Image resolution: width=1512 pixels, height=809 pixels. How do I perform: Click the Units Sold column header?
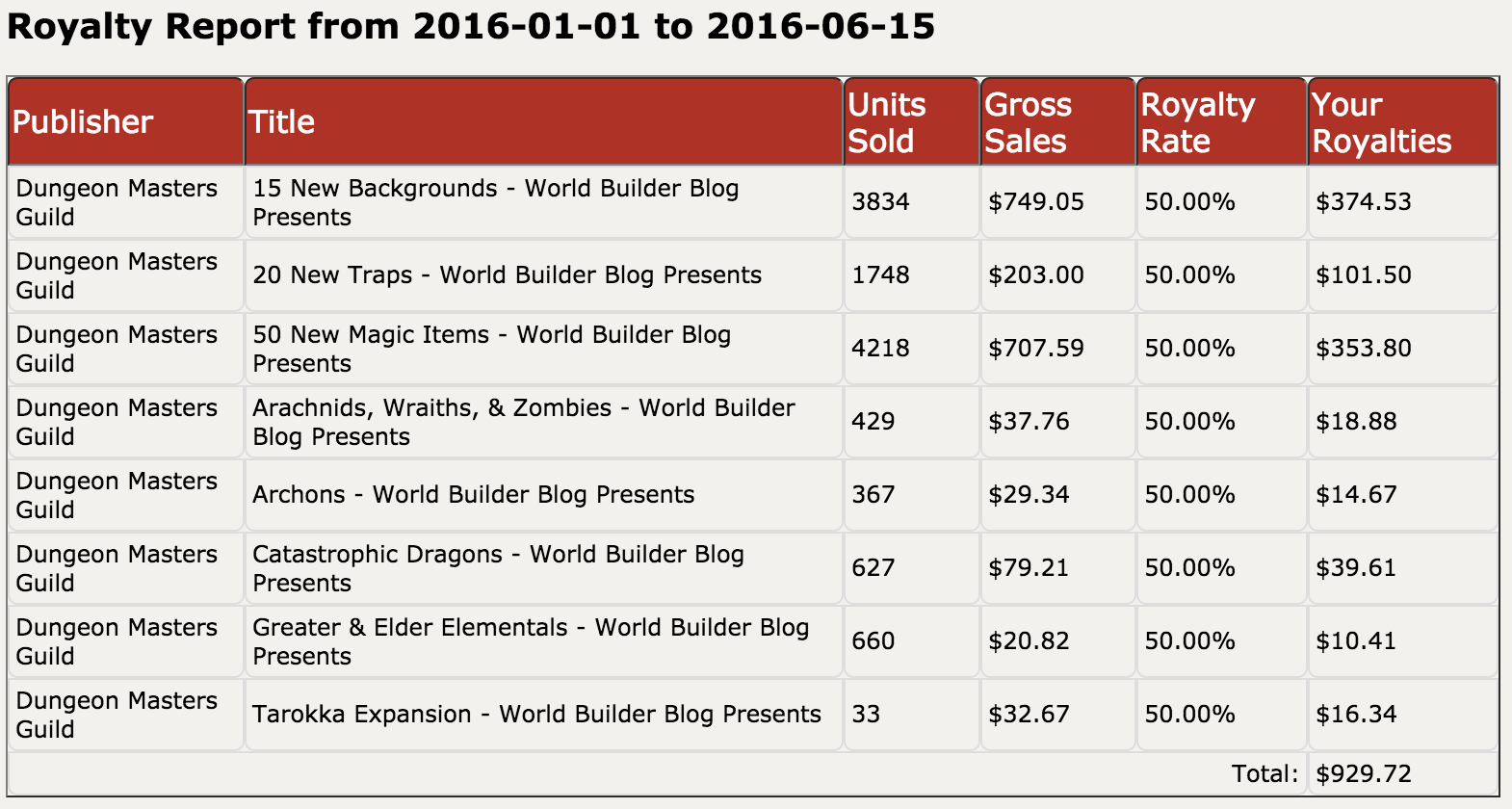(886, 122)
